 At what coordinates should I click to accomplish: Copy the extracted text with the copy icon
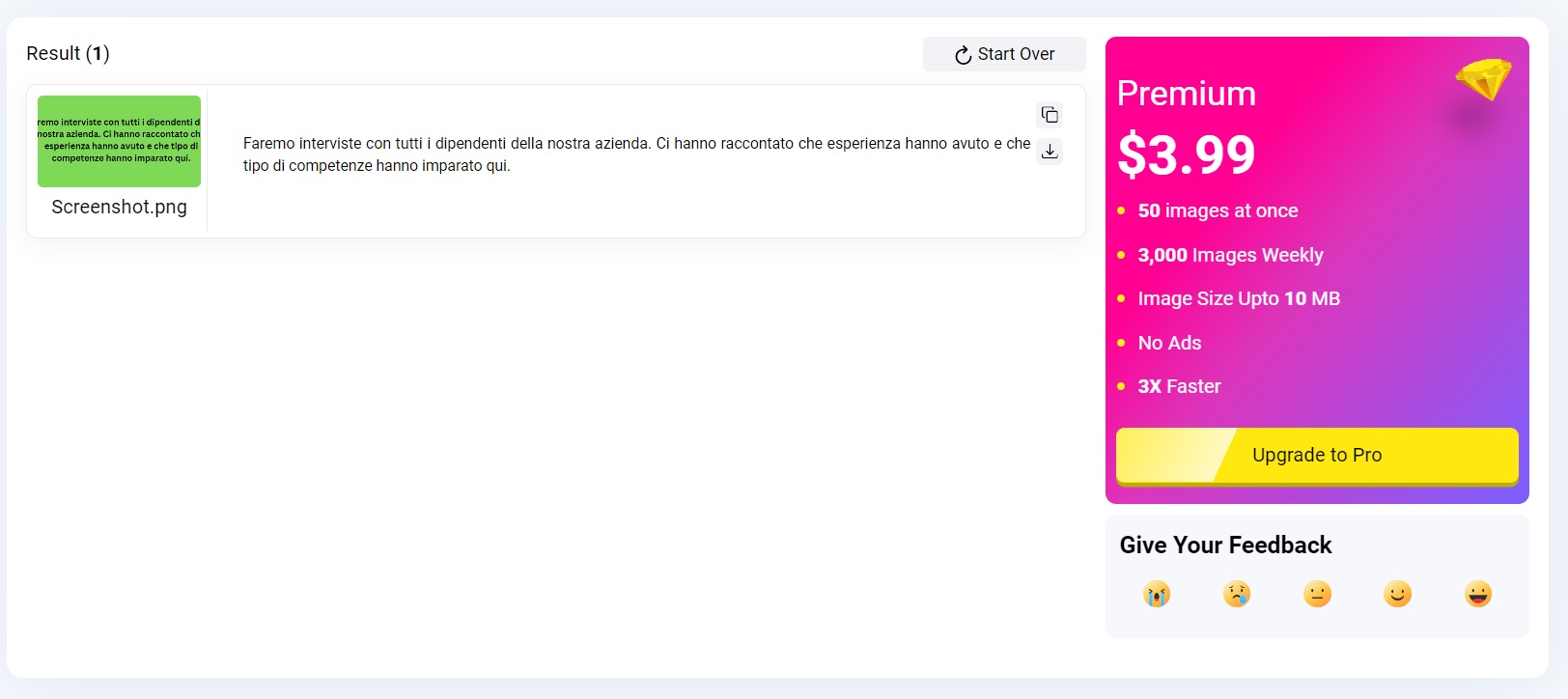click(1050, 115)
